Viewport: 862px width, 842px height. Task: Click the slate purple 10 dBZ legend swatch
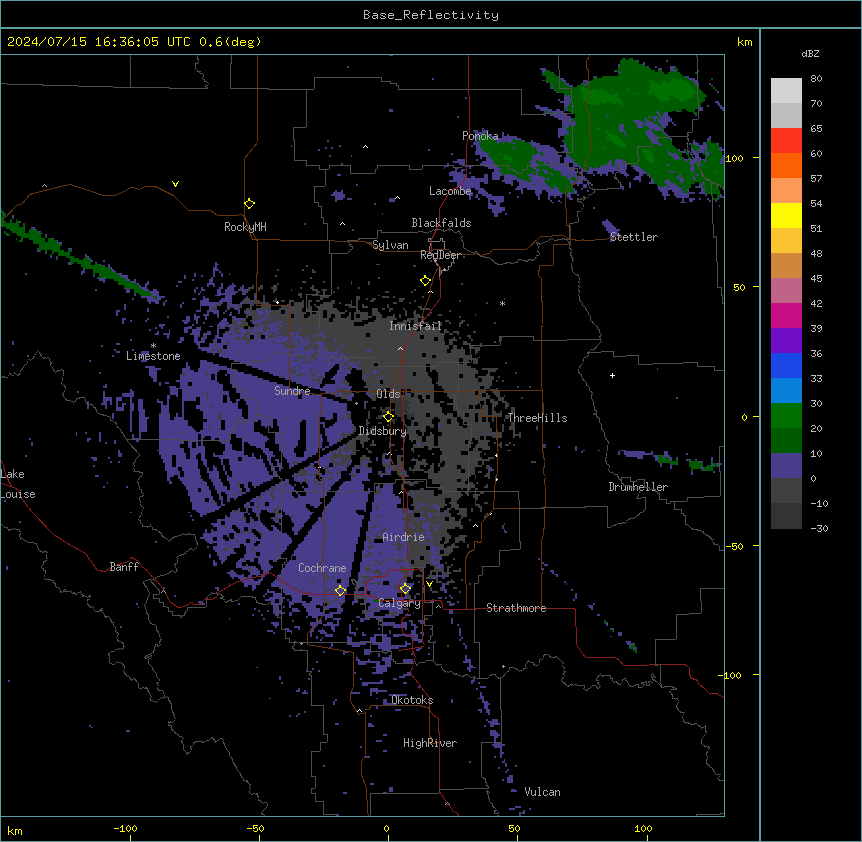pos(786,466)
